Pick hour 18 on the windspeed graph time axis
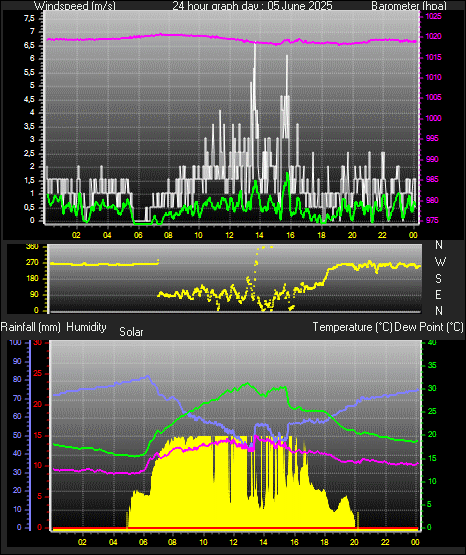Viewport: 466px width, 555px height. [x=321, y=235]
